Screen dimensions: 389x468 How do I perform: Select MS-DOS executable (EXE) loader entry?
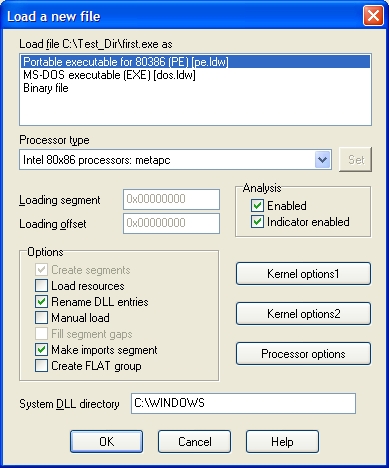click(195, 75)
